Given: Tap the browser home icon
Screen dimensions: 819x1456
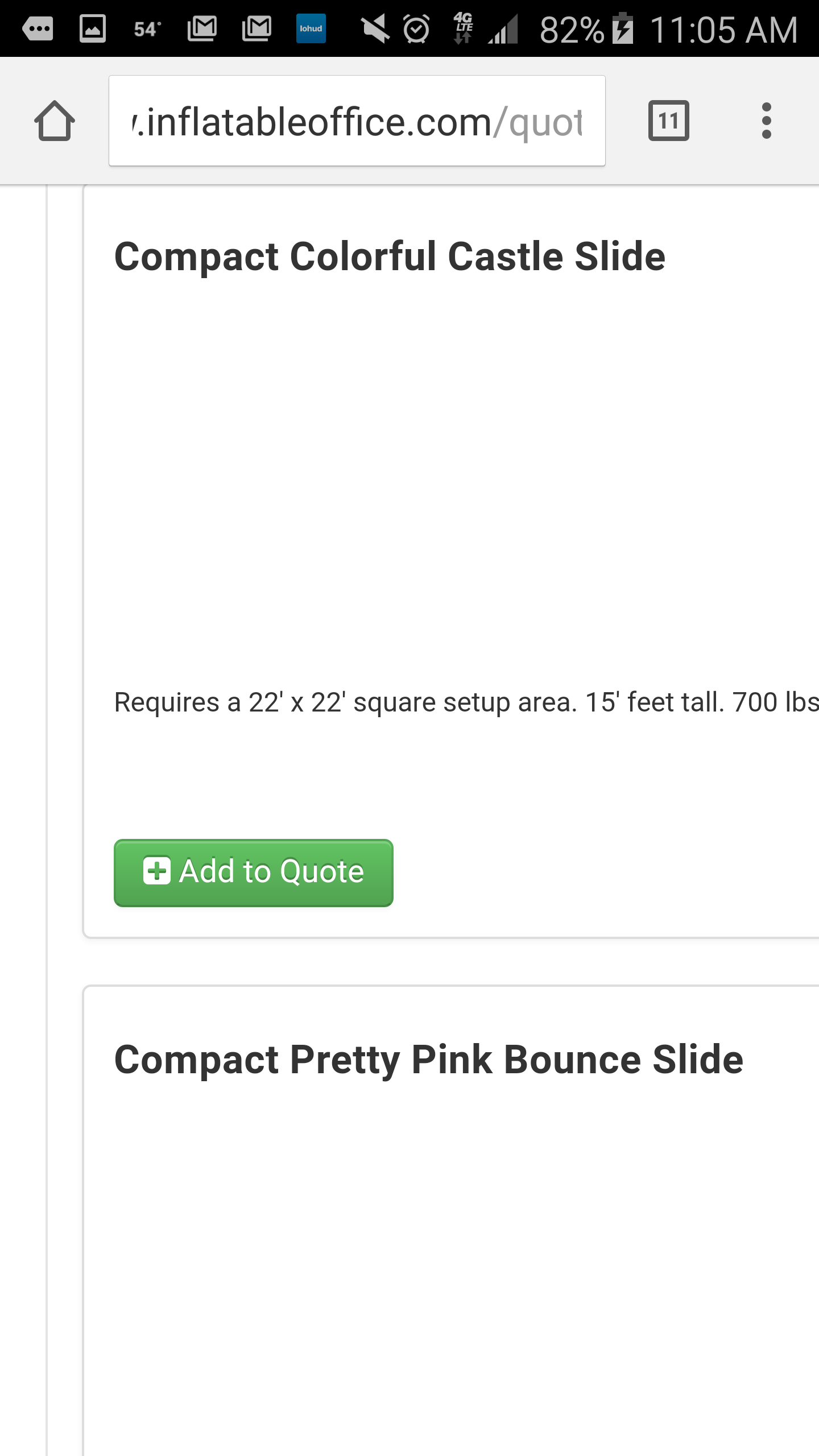Looking at the screenshot, I should [x=55, y=121].
